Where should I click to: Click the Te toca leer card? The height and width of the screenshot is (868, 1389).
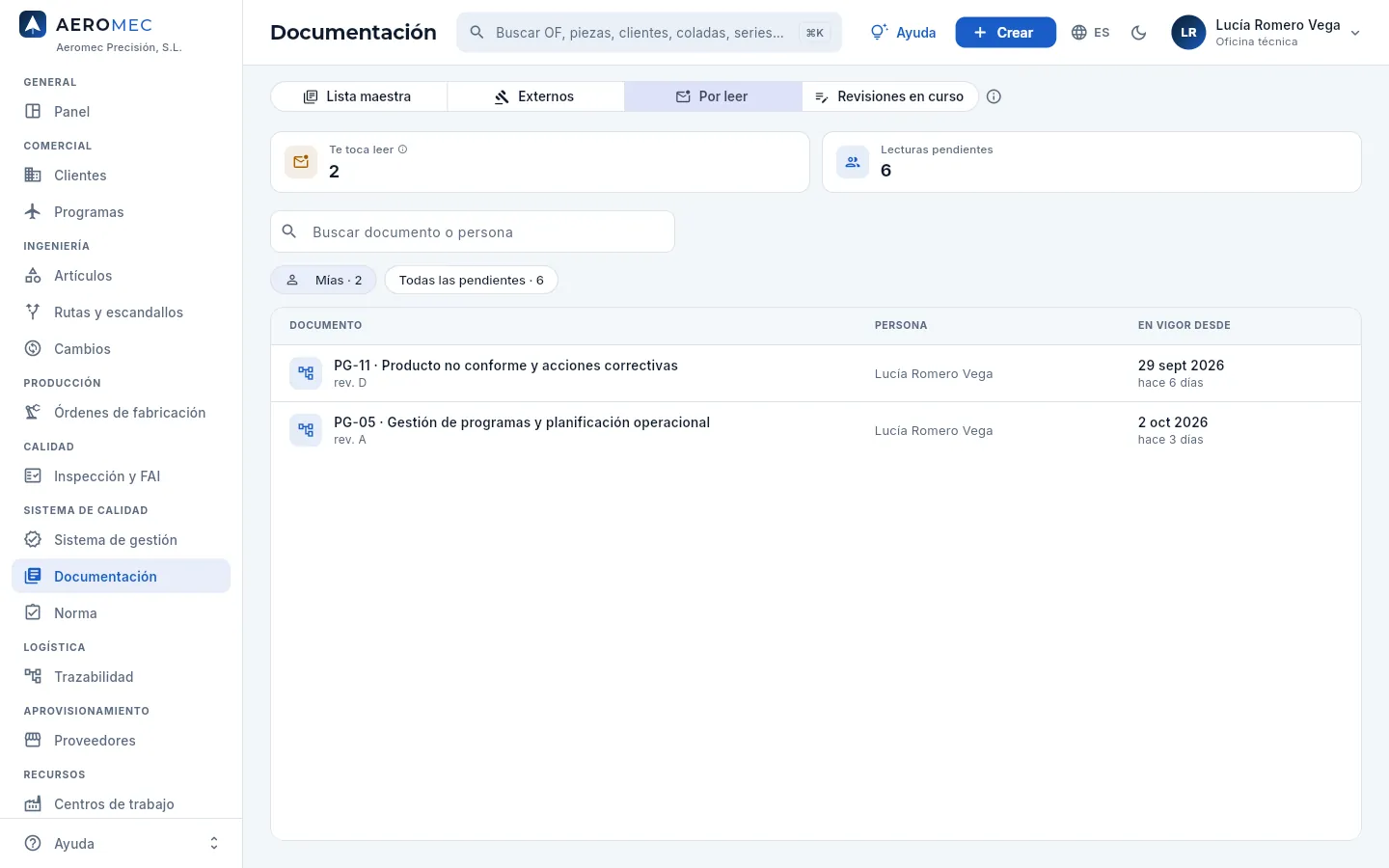pos(539,162)
